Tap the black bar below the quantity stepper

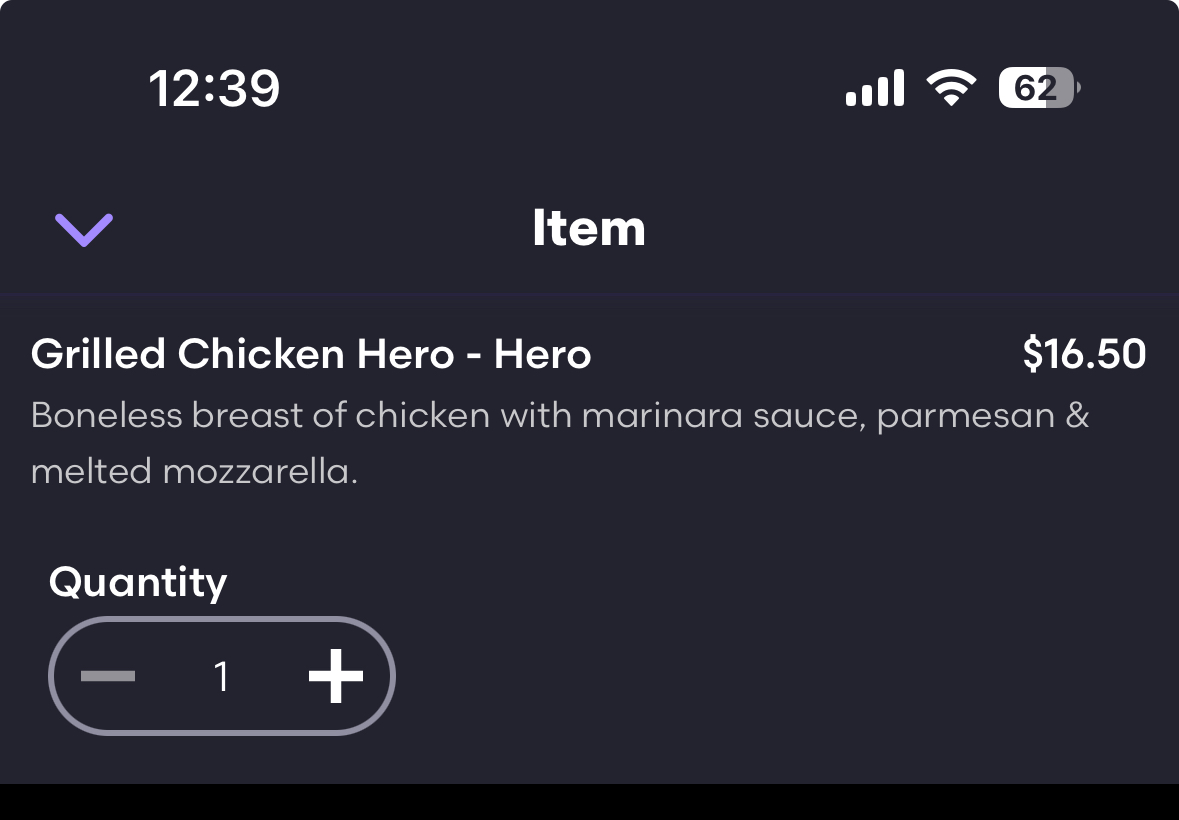(589, 802)
